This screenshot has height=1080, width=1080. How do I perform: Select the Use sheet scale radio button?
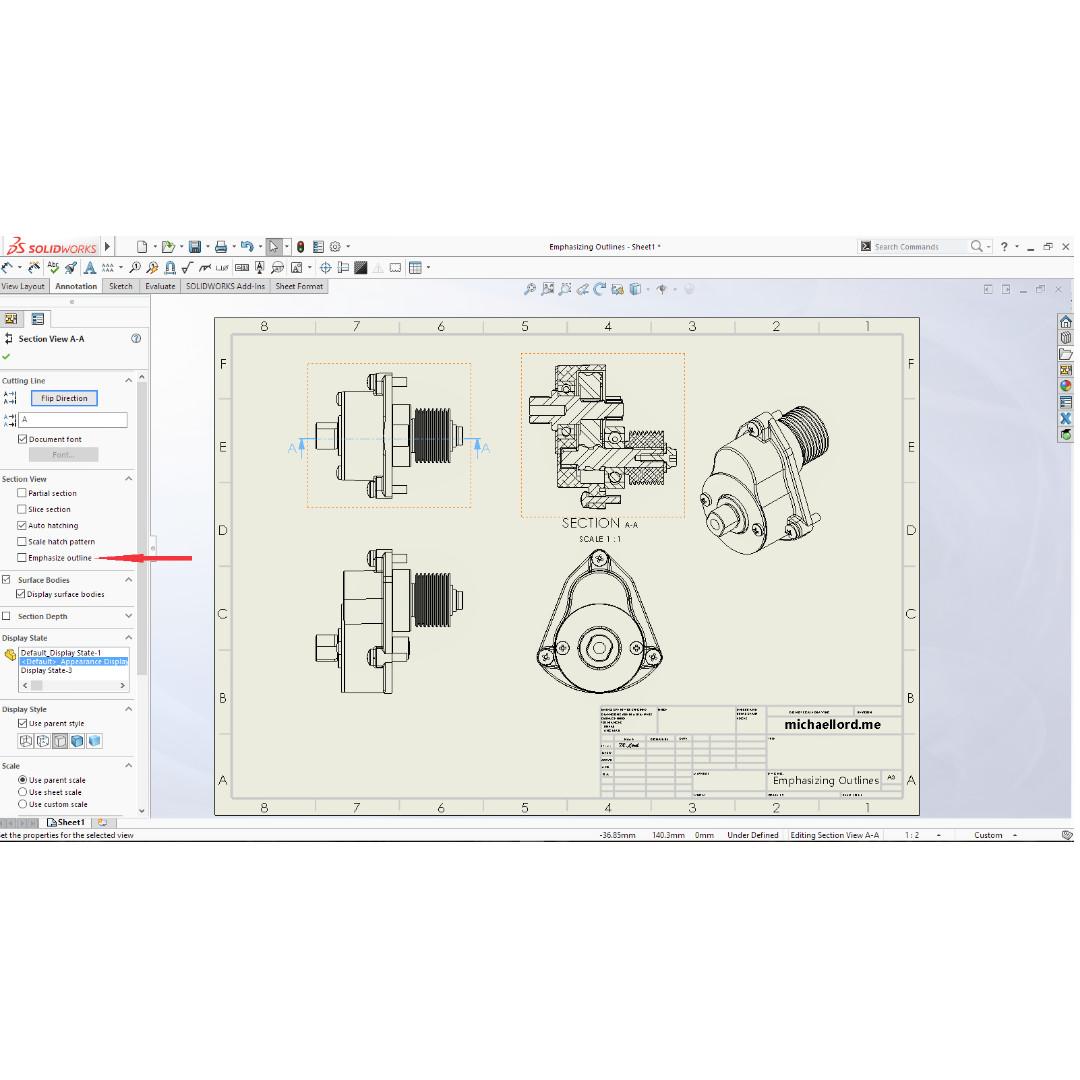point(23,792)
